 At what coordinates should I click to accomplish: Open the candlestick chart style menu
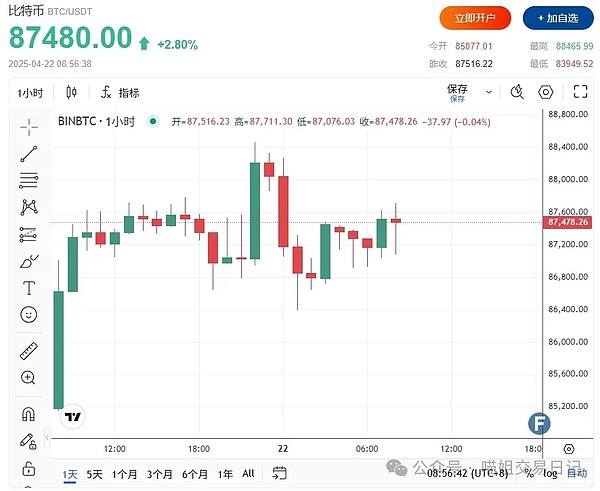[x=71, y=93]
